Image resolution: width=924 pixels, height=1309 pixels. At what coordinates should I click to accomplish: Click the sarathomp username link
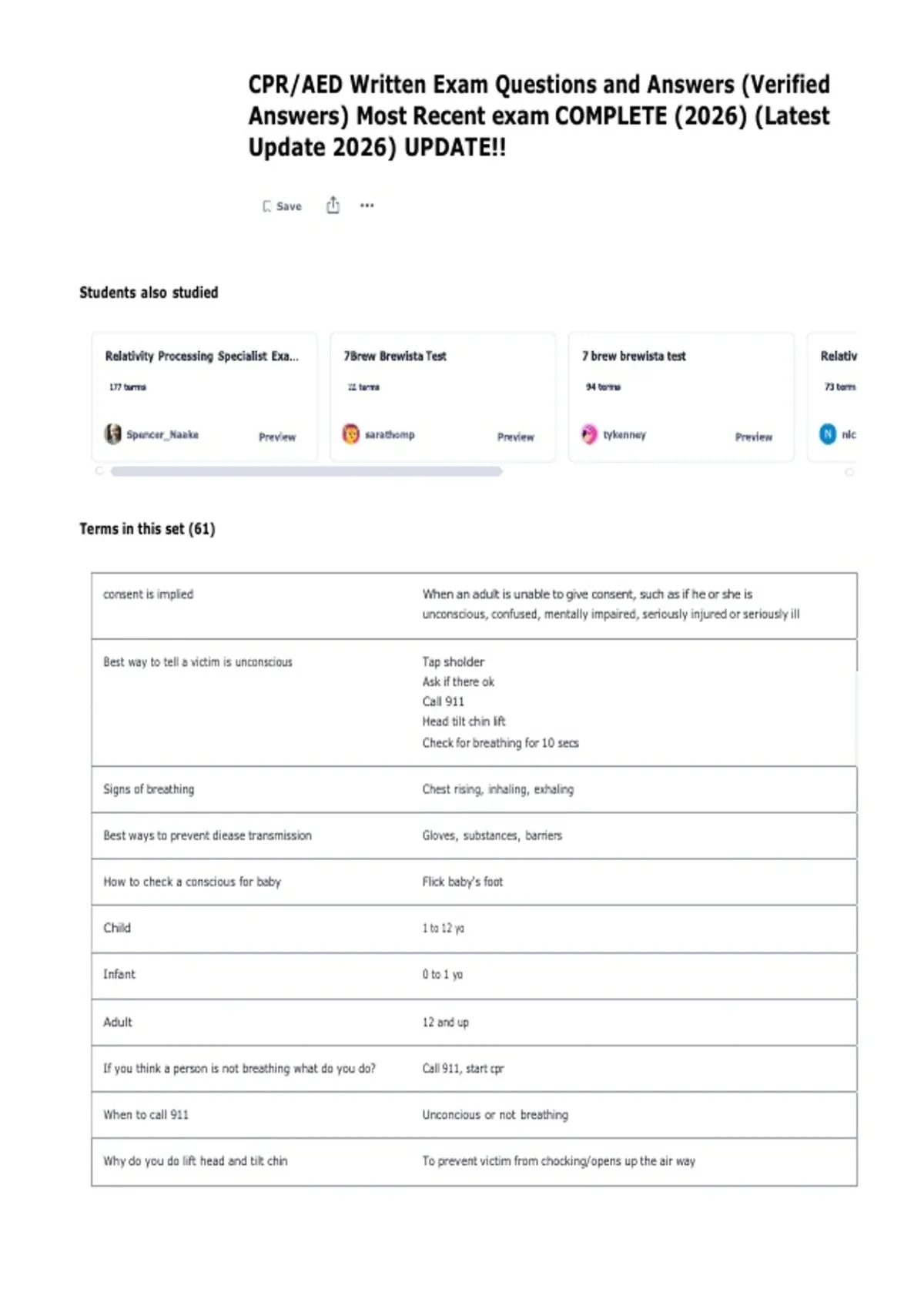coord(390,434)
